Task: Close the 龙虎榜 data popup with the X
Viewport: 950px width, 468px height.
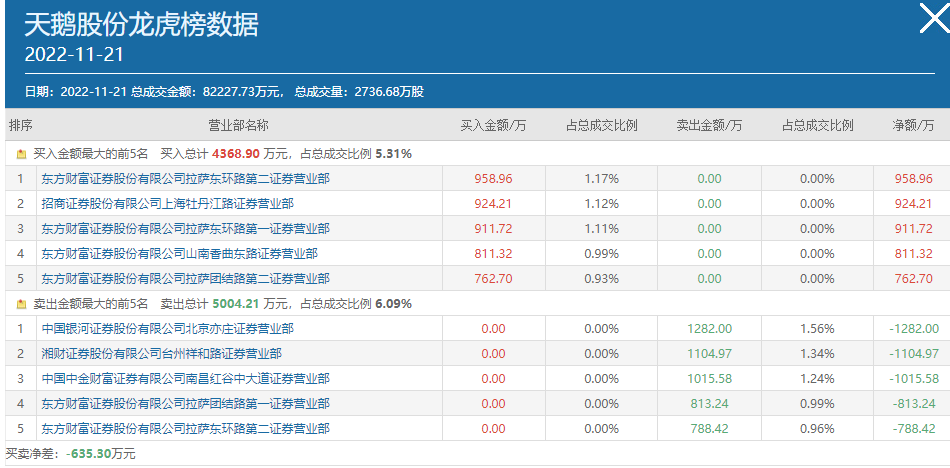Action: tap(934, 18)
